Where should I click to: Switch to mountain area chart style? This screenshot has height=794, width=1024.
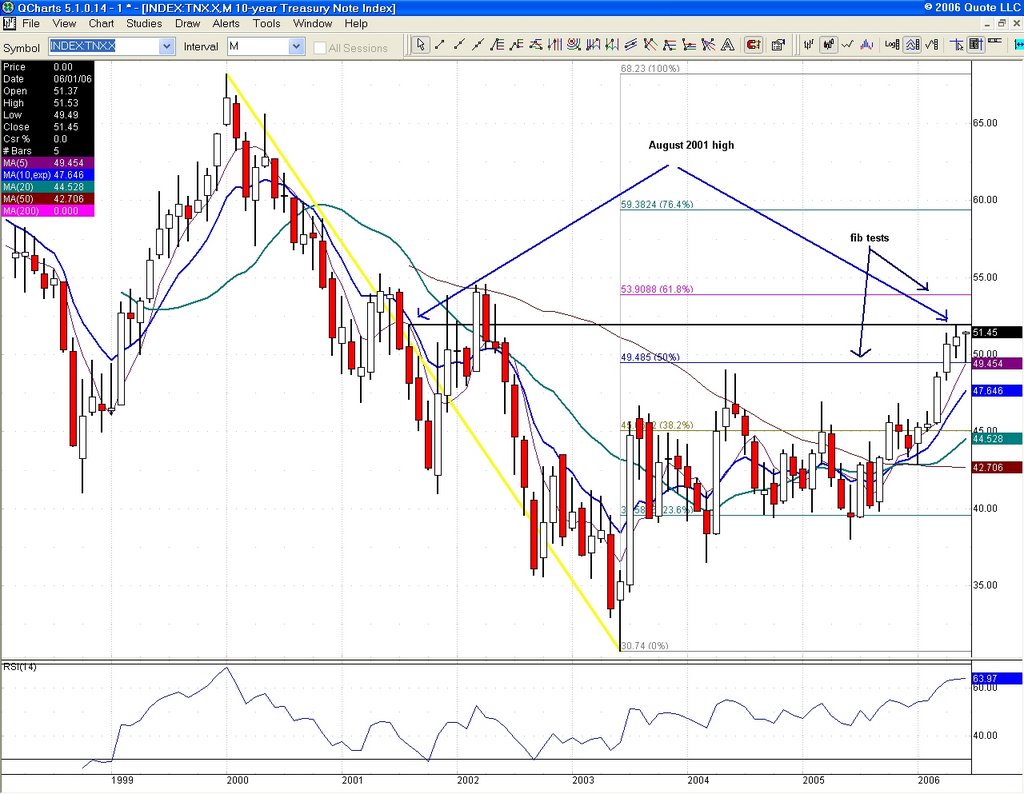[866, 45]
